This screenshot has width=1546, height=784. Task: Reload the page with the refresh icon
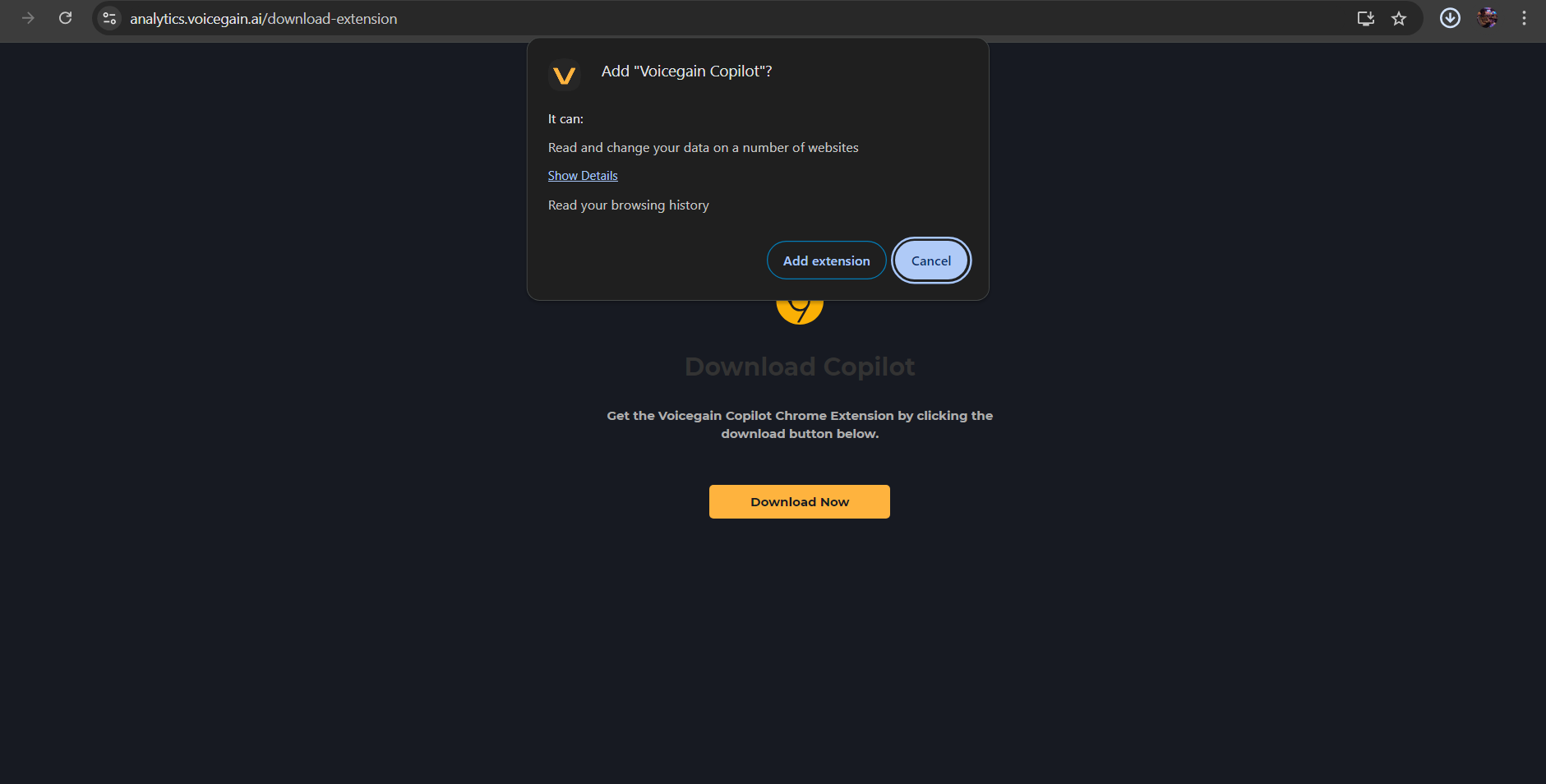coord(66,18)
